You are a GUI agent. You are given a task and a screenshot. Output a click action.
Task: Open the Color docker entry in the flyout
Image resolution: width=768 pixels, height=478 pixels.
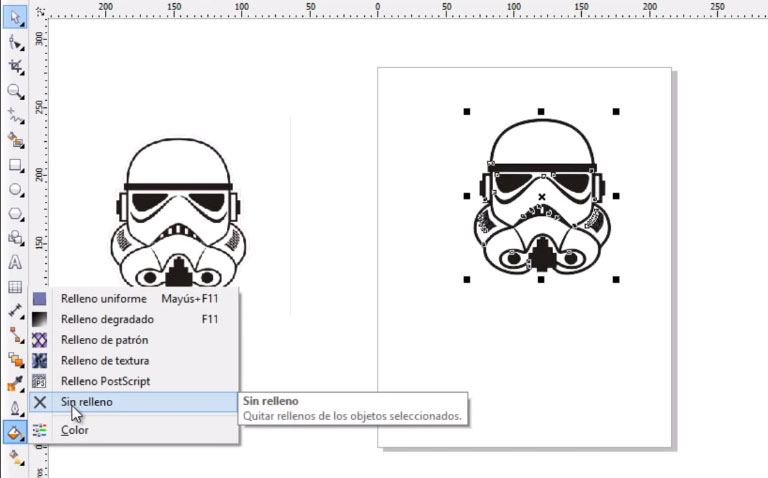[134, 430]
